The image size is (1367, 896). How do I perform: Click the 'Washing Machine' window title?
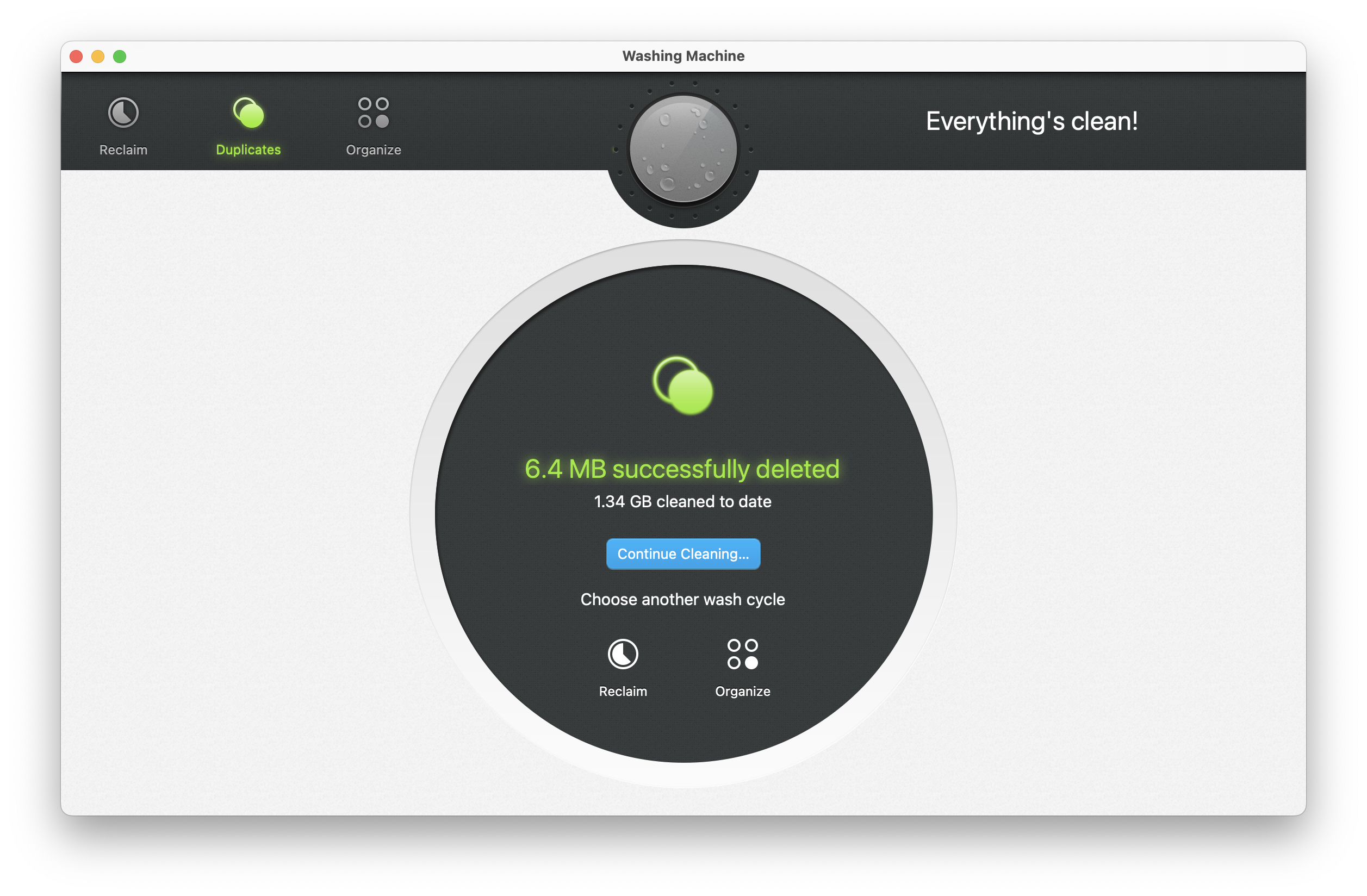pos(683,55)
